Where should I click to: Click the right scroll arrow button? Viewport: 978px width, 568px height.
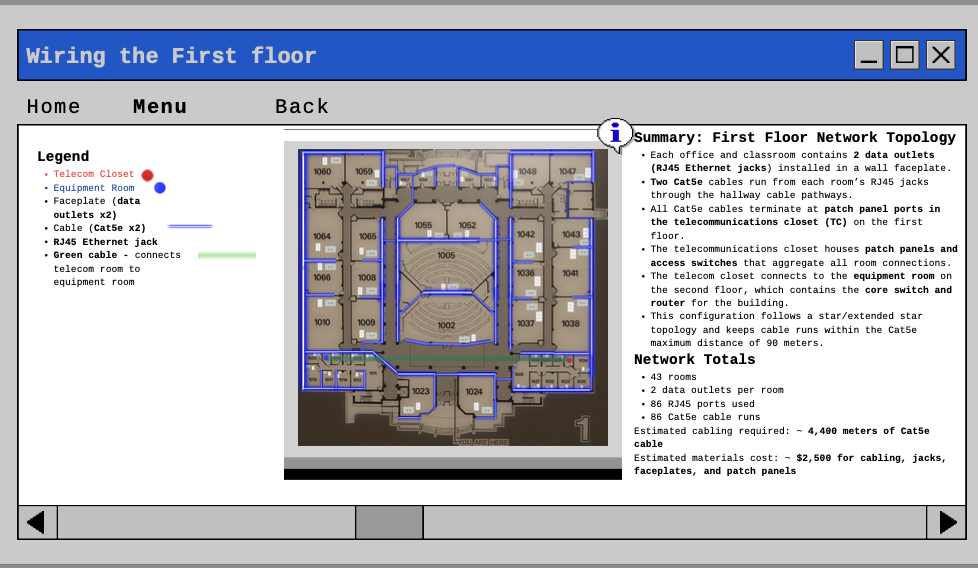946,522
